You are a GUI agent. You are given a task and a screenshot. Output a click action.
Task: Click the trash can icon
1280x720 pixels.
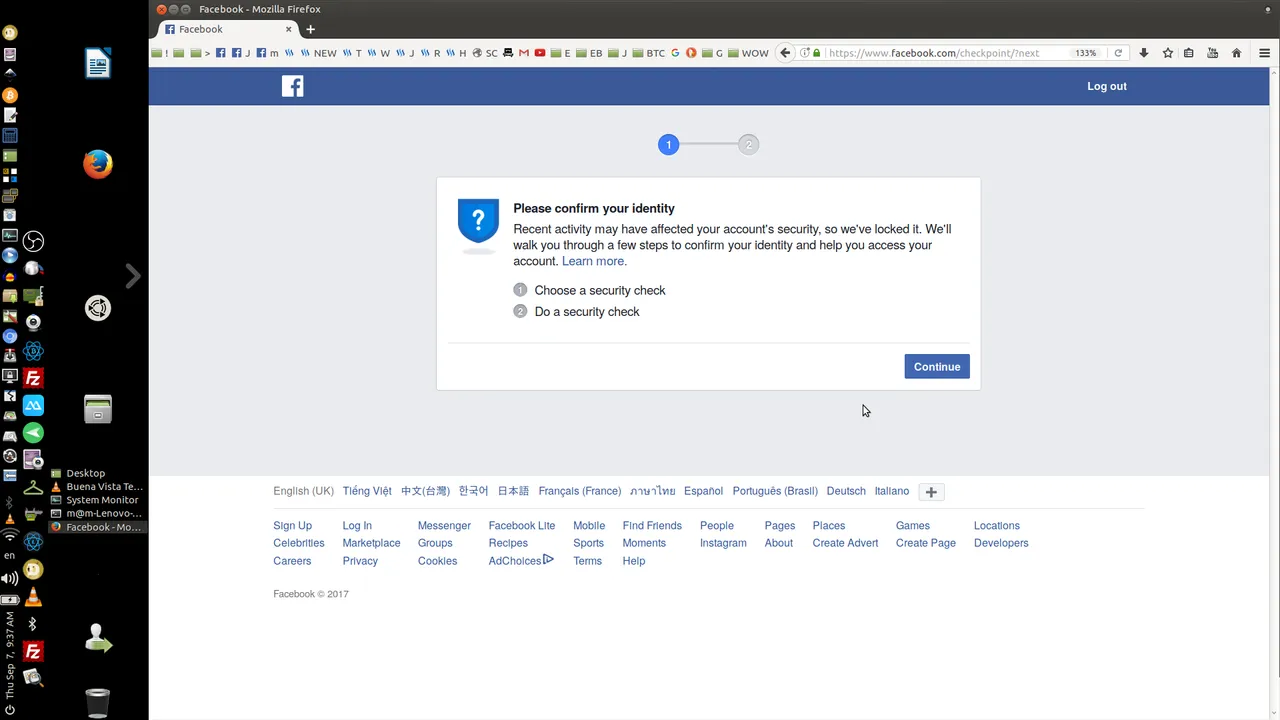click(97, 703)
